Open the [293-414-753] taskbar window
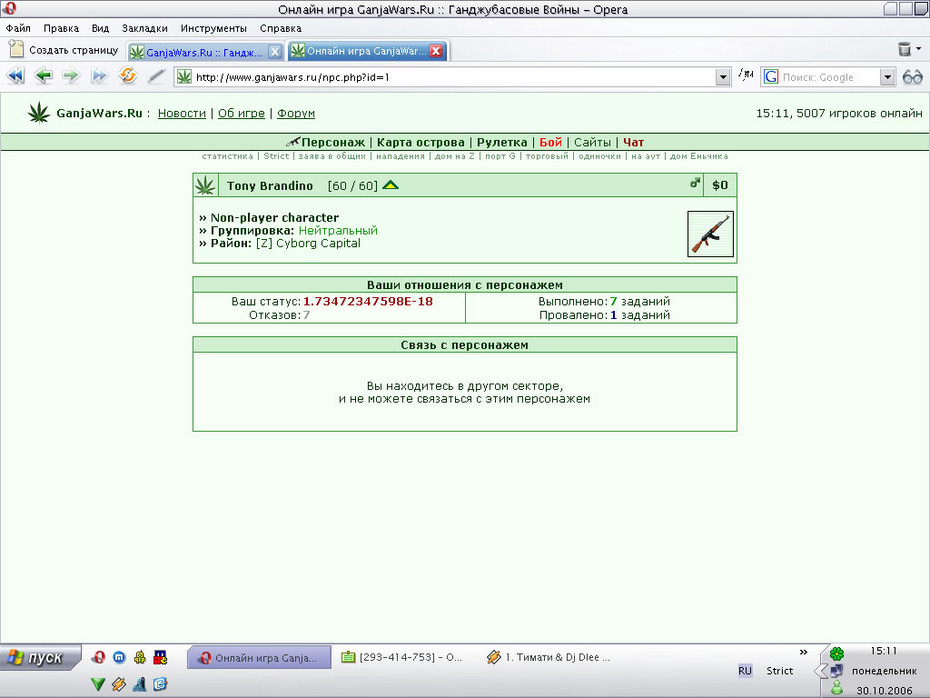 (403, 657)
